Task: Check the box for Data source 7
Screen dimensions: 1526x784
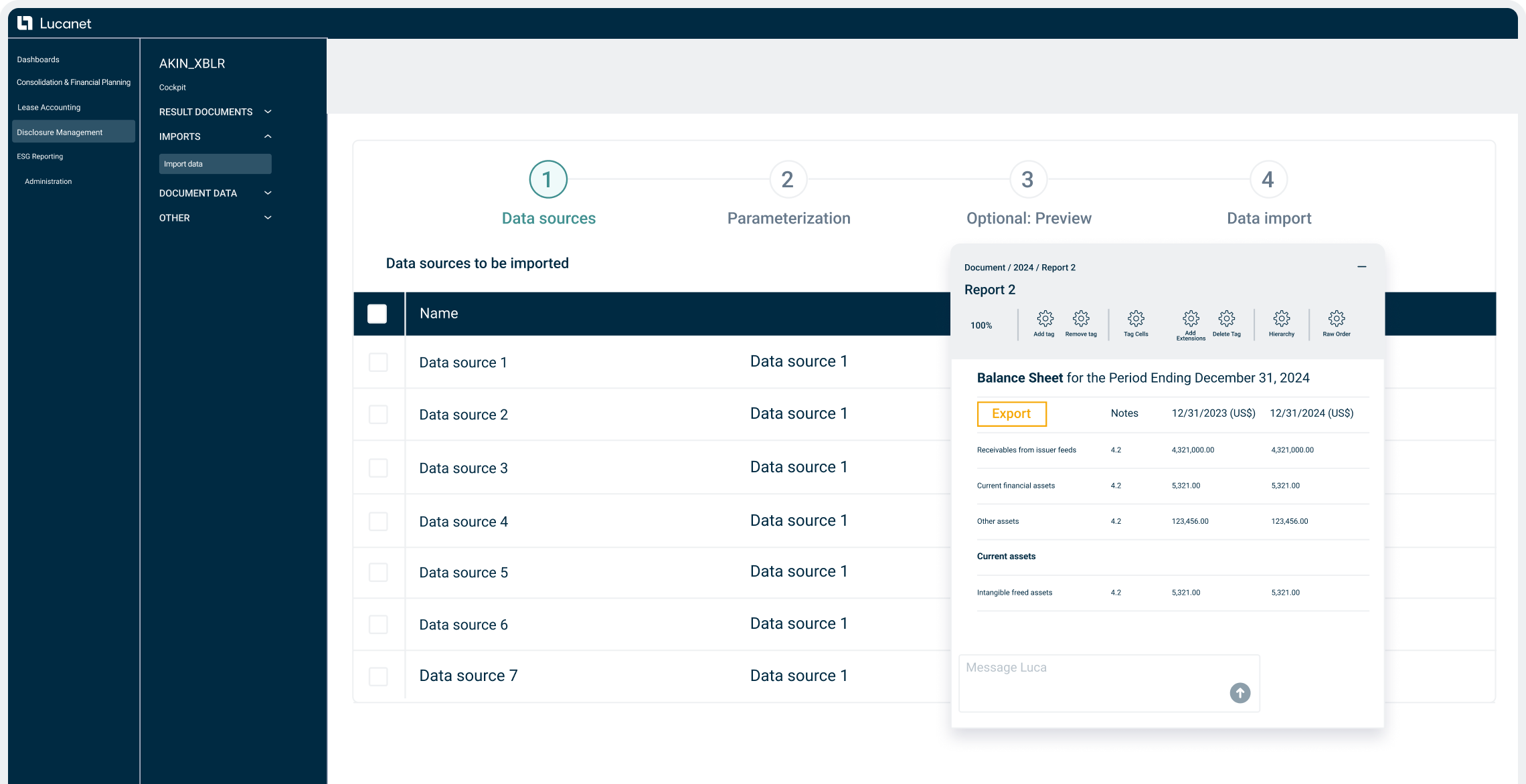Action: (x=378, y=676)
